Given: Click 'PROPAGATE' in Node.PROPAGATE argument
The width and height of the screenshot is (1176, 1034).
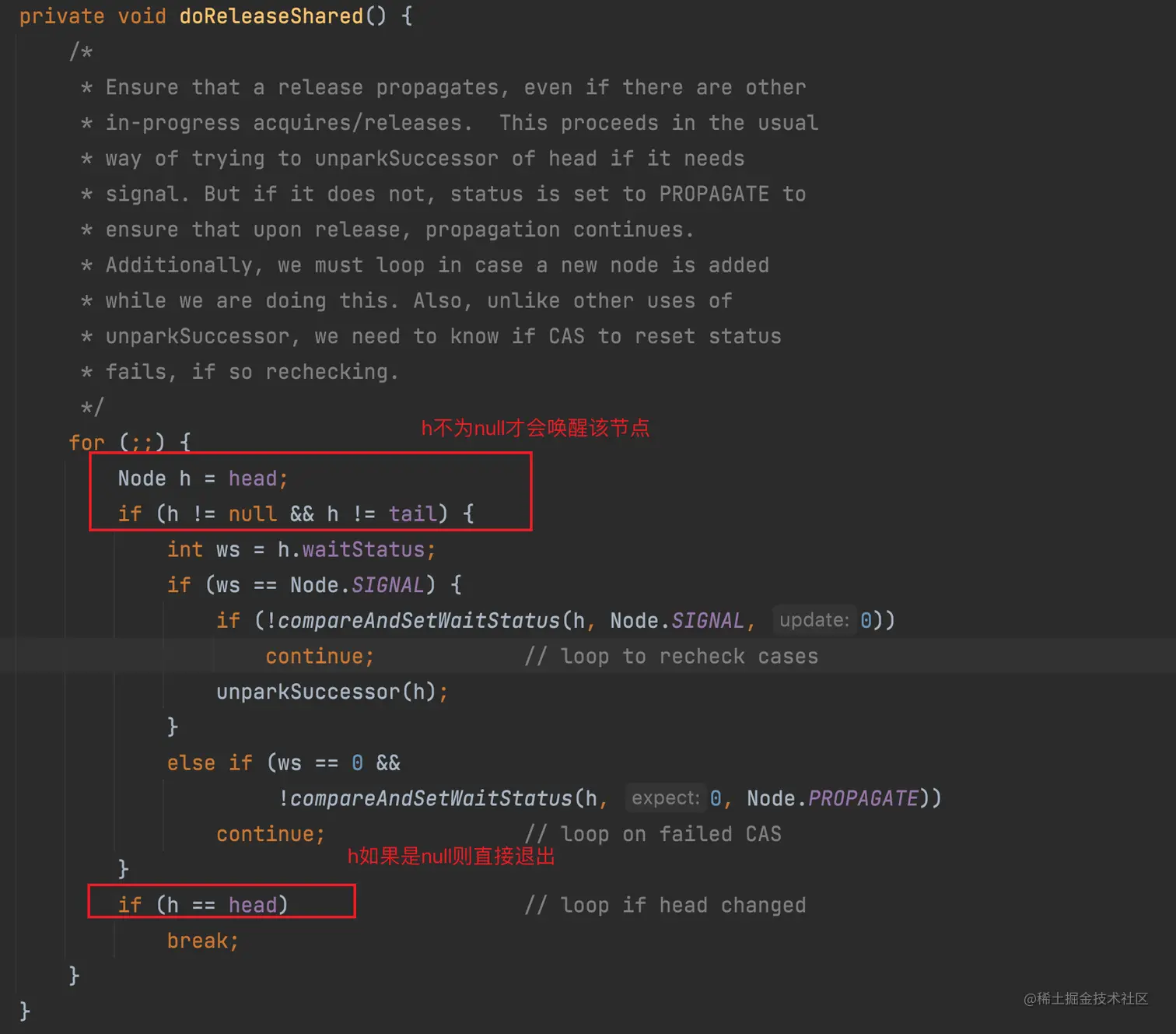Looking at the screenshot, I should [x=863, y=798].
